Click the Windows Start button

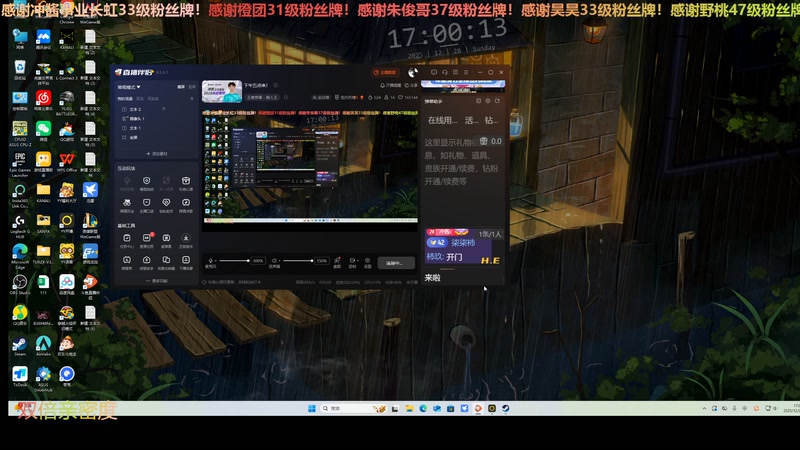[312, 408]
